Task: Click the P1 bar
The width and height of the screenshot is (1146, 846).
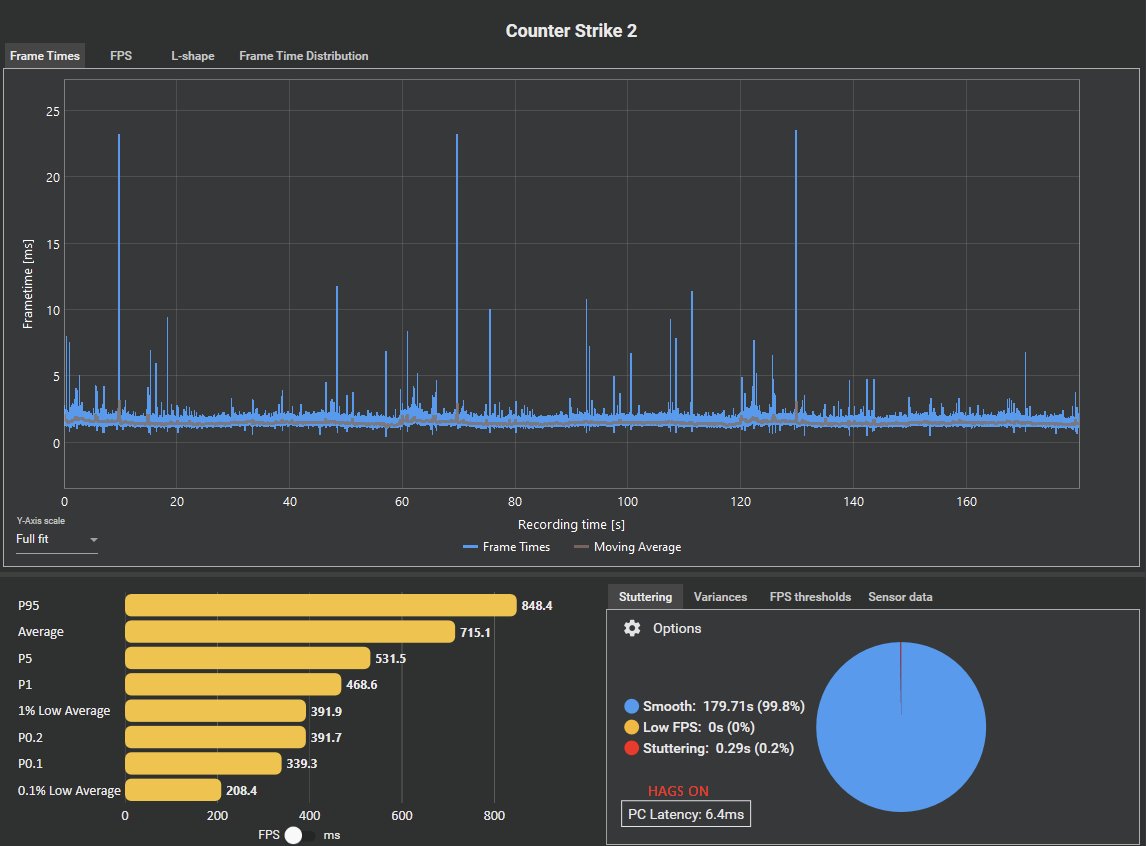Action: click(233, 685)
